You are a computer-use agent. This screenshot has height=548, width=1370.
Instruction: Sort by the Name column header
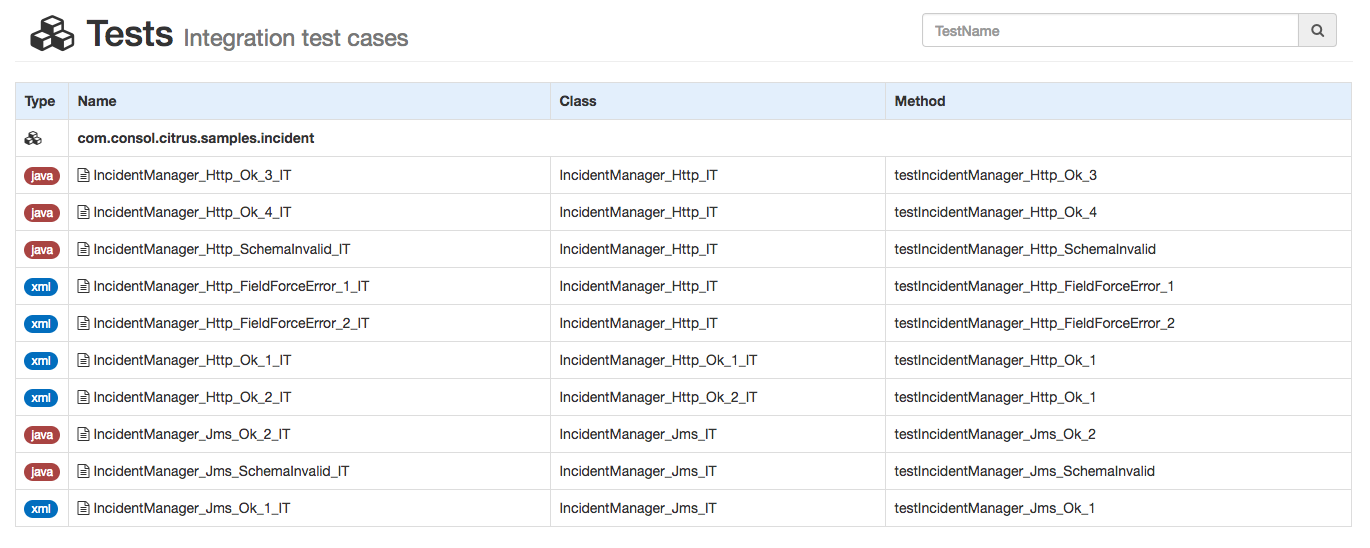point(97,101)
